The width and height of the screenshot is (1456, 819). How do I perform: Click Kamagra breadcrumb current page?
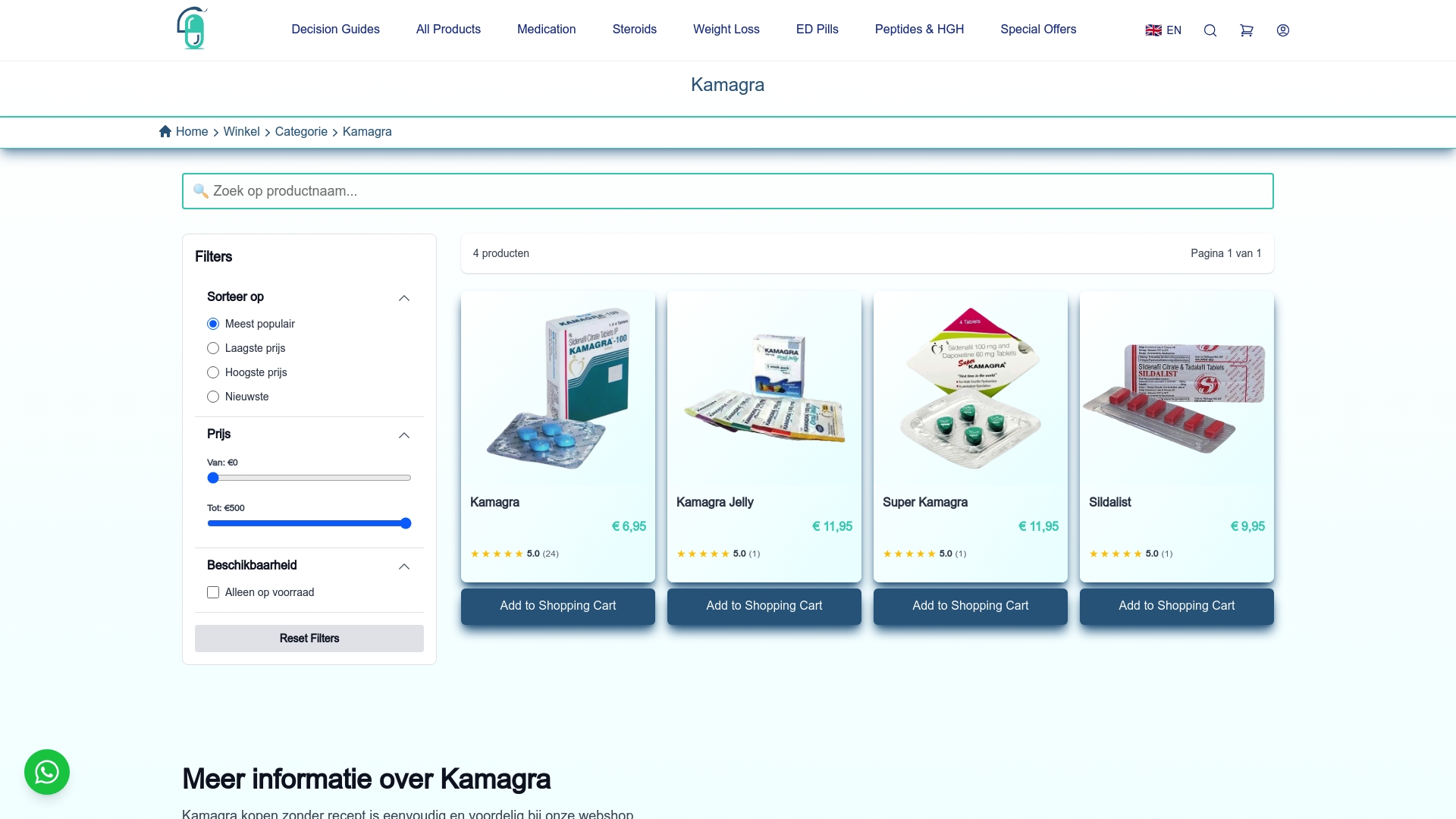click(367, 131)
